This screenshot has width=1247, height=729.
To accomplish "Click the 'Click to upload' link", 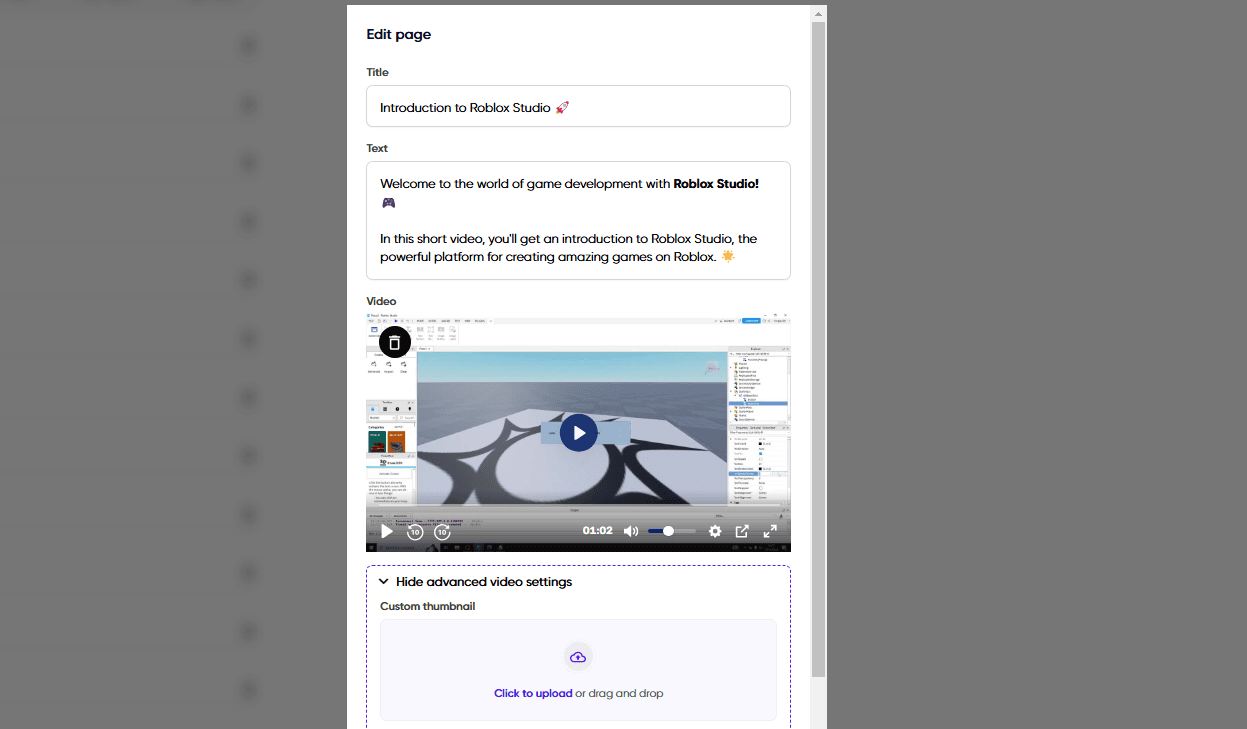I will (x=533, y=693).
